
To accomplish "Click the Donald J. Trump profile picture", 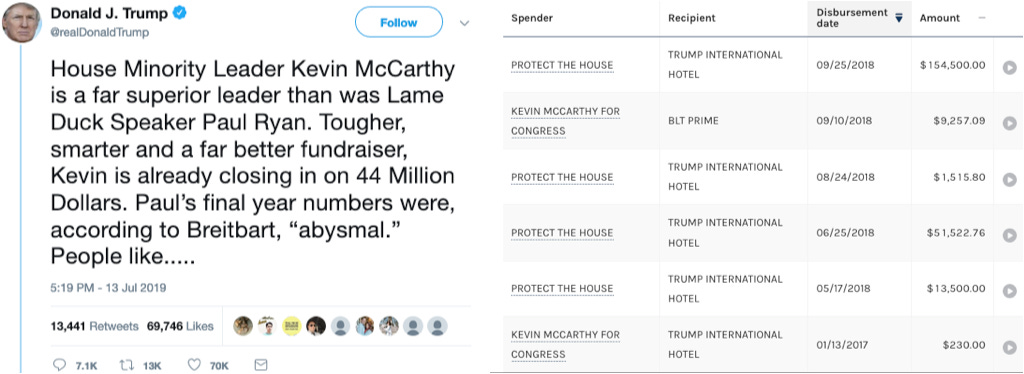I will (x=22, y=23).
